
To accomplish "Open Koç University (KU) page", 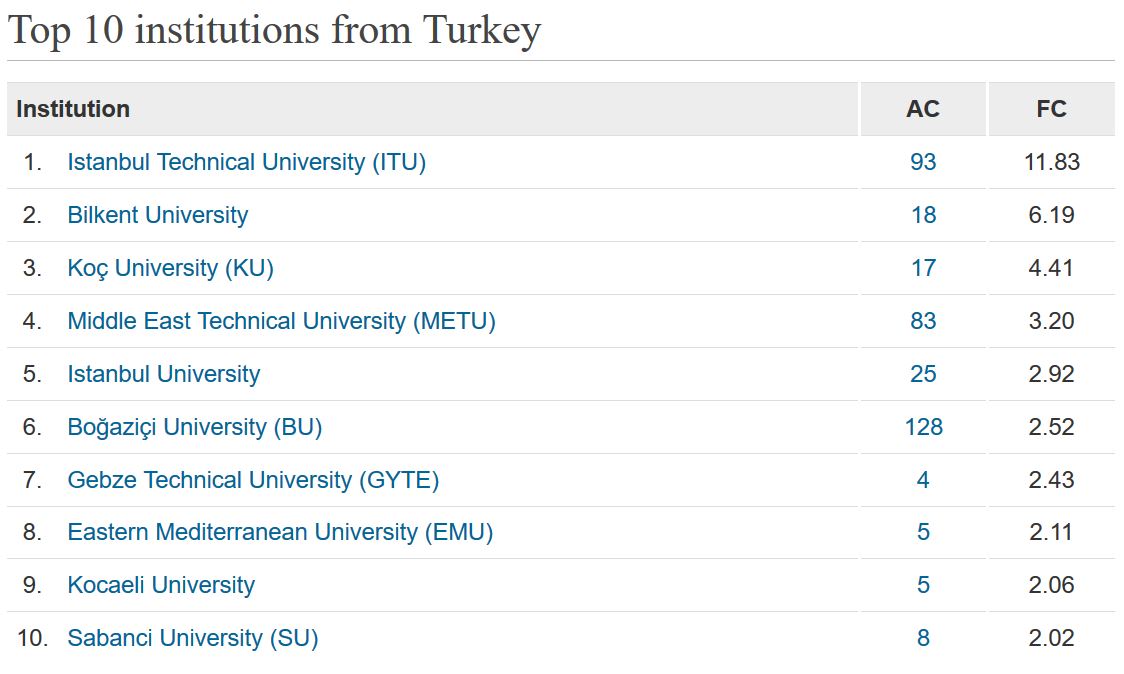I will click(170, 268).
